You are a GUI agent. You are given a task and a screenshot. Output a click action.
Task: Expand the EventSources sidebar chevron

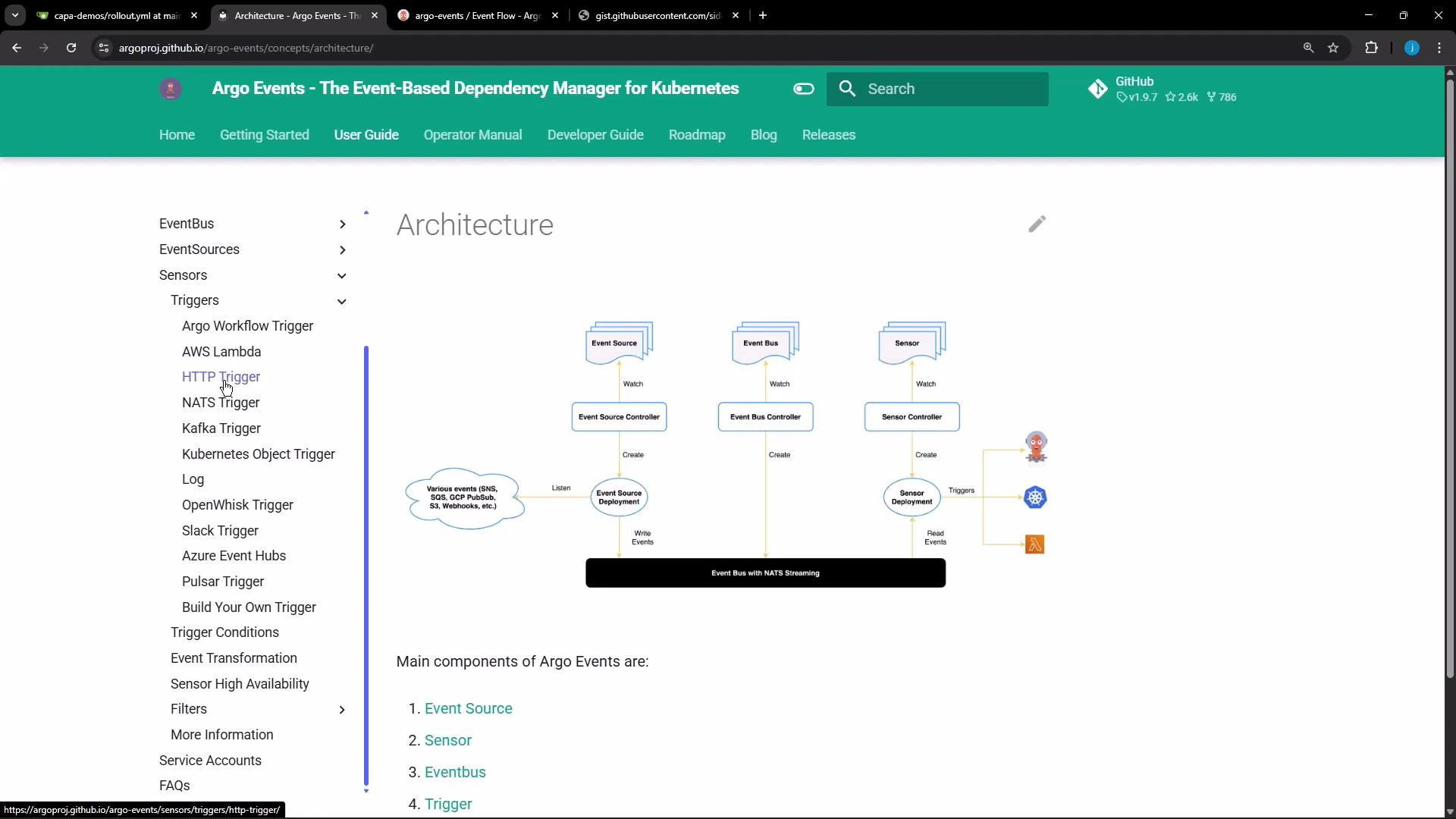tap(342, 249)
